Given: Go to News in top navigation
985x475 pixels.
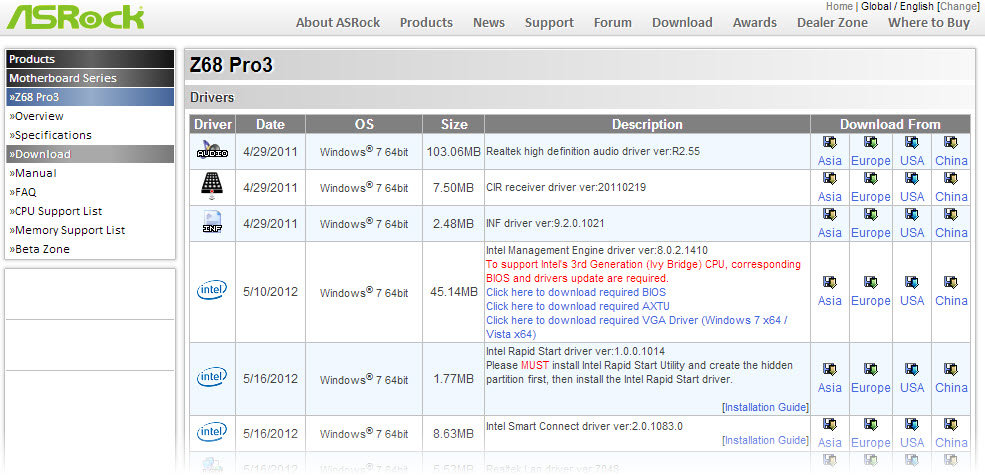Looking at the screenshot, I should pos(489,23).
